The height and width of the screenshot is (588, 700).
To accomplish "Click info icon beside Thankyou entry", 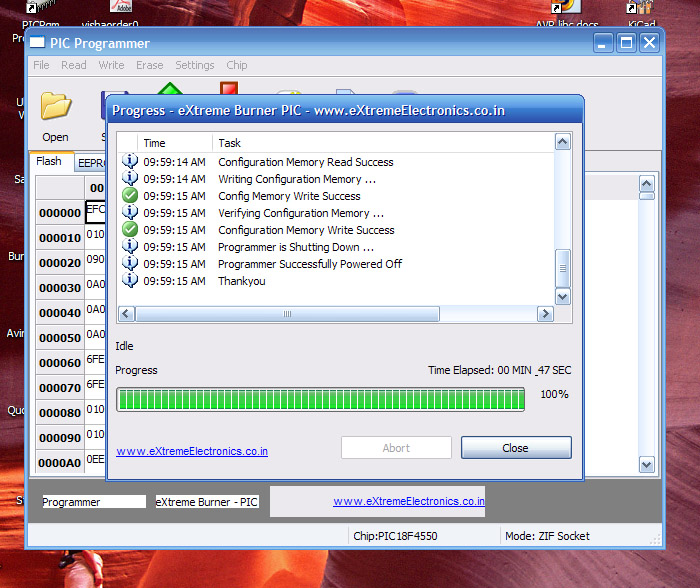I will [130, 280].
